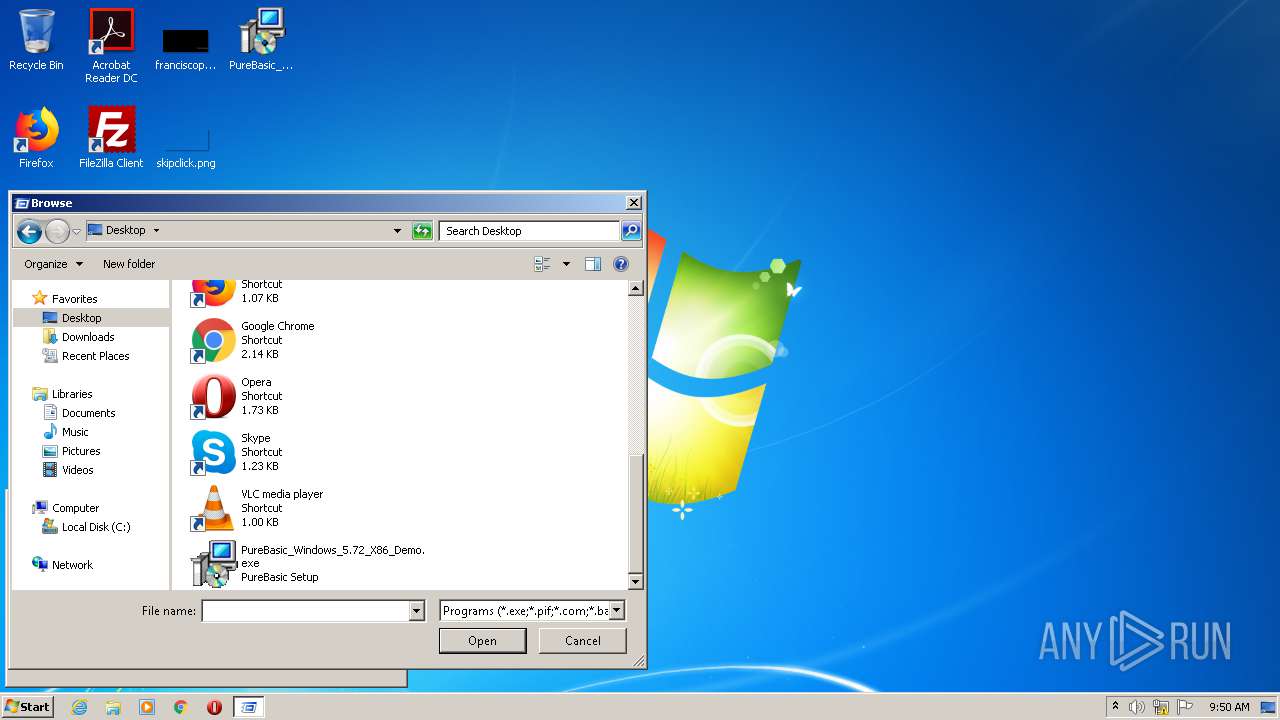The image size is (1280, 720).
Task: Open Videos library
Action: coord(78,470)
